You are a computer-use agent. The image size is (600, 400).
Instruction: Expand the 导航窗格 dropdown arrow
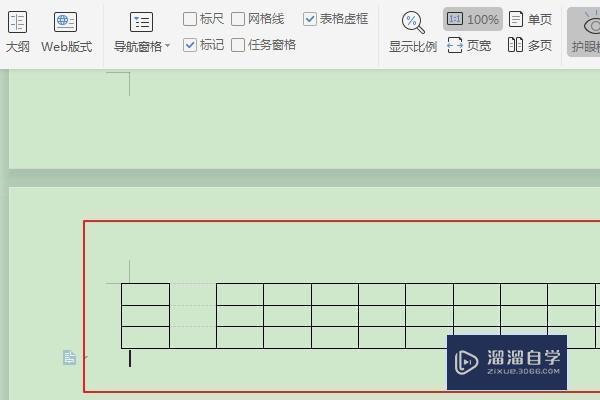(167, 46)
